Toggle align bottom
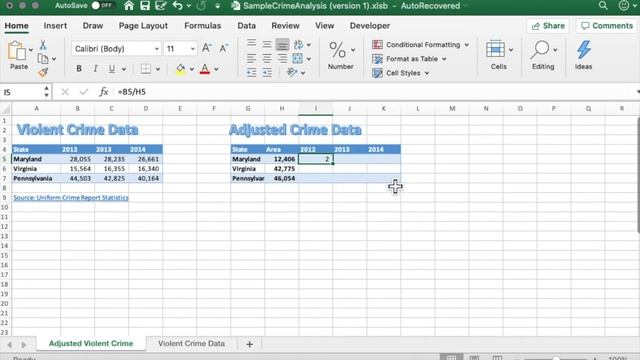Viewport: 640px width, 360px height. click(x=282, y=44)
